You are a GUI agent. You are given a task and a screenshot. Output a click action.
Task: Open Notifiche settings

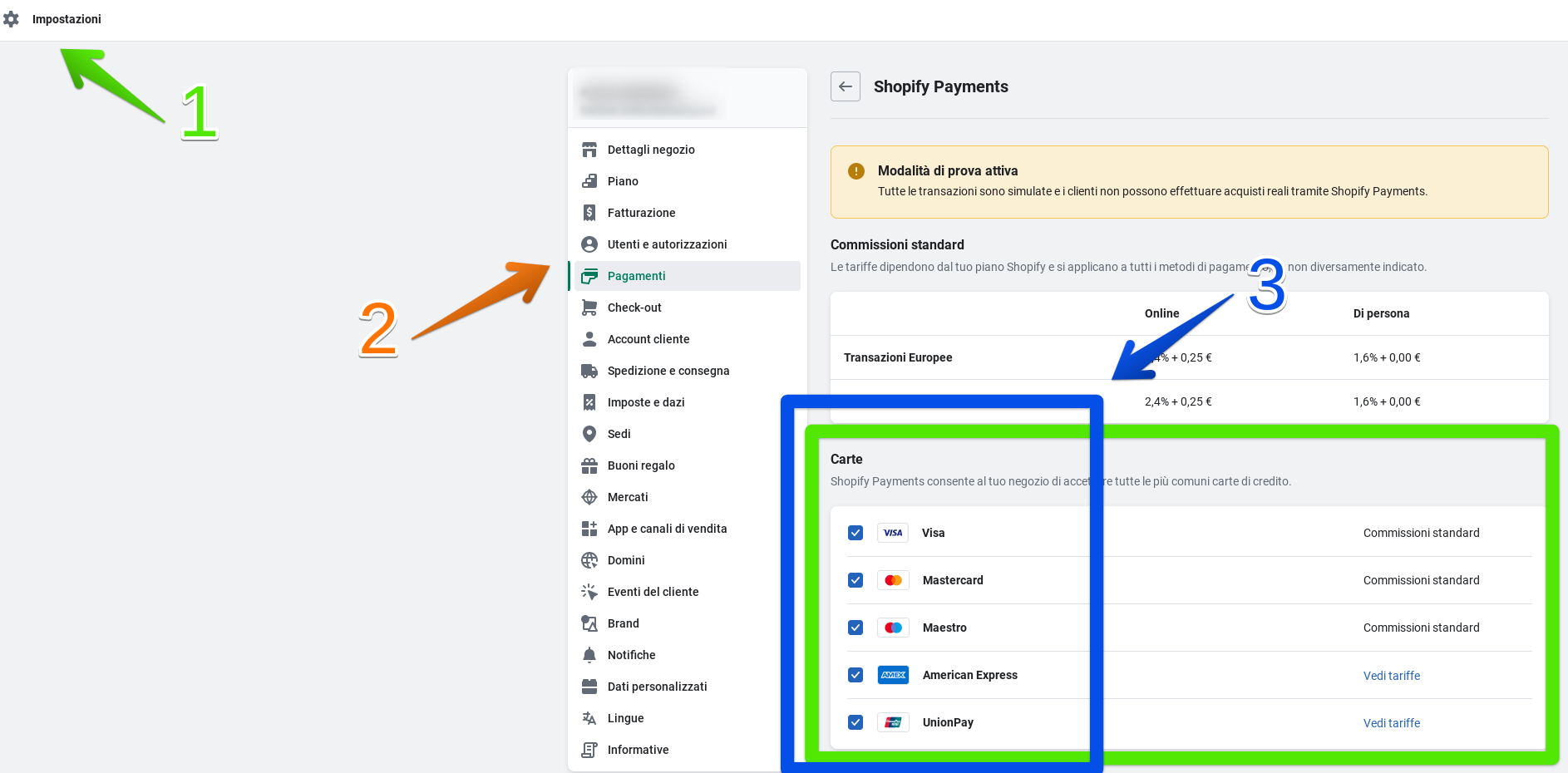click(x=687, y=655)
